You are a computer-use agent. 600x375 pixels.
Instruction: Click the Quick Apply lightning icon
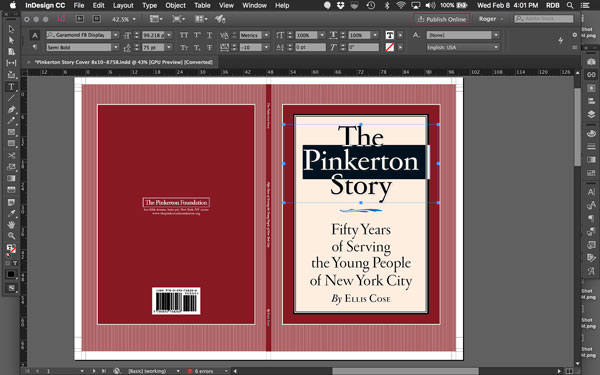[561, 41]
